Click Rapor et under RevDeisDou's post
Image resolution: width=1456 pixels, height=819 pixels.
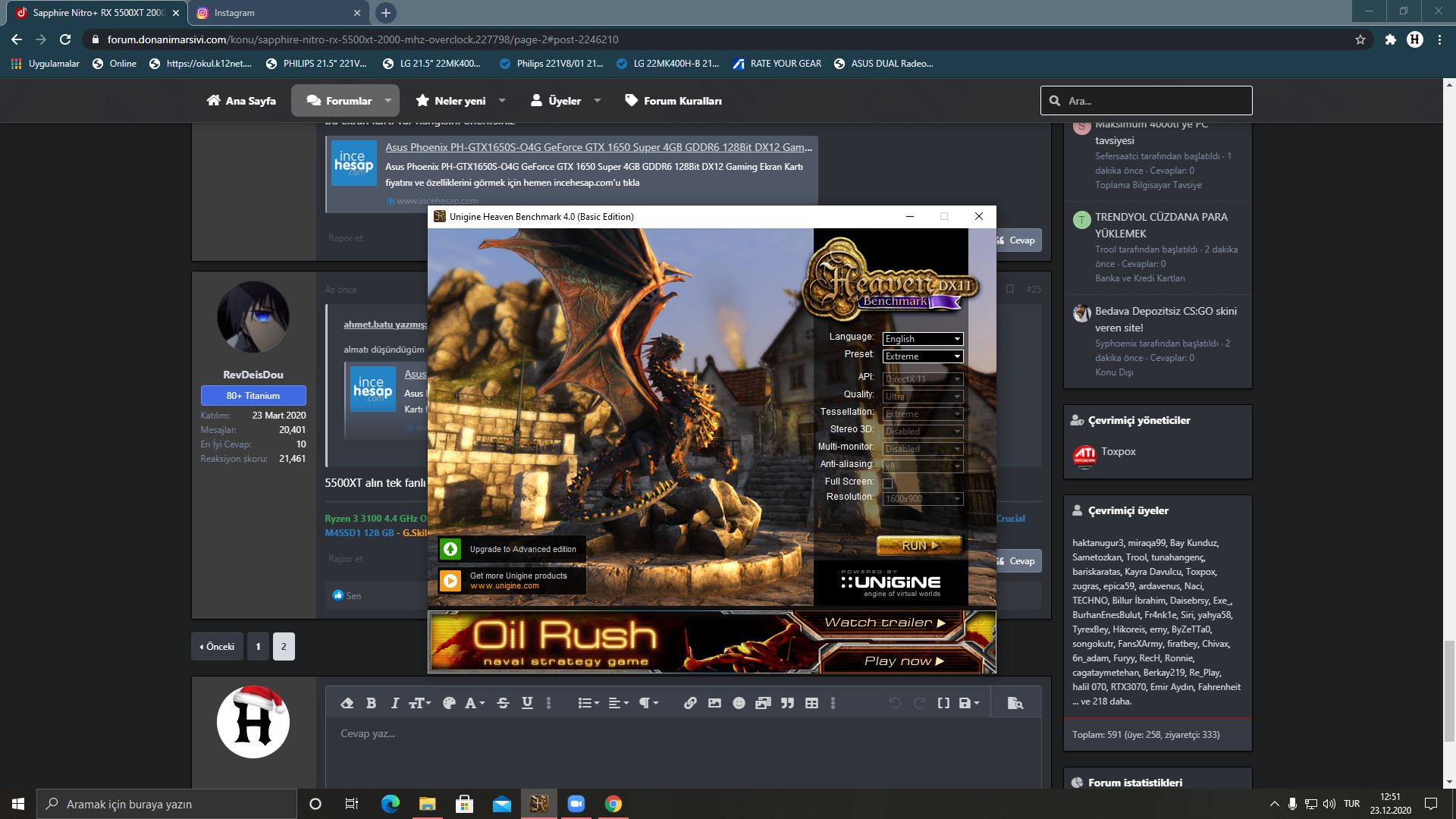click(346, 559)
